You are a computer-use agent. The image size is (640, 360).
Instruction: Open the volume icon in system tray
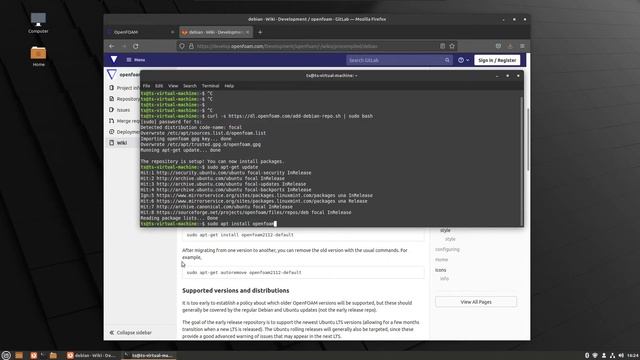click(621, 356)
